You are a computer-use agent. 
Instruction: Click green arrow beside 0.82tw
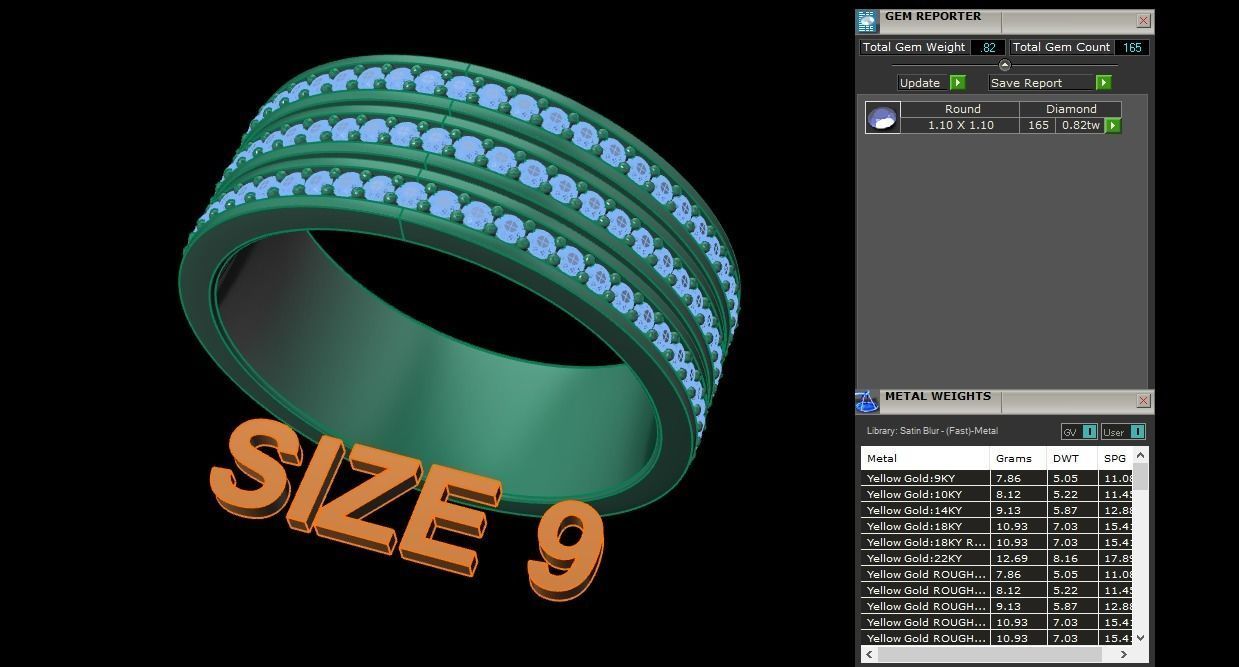pos(1113,126)
